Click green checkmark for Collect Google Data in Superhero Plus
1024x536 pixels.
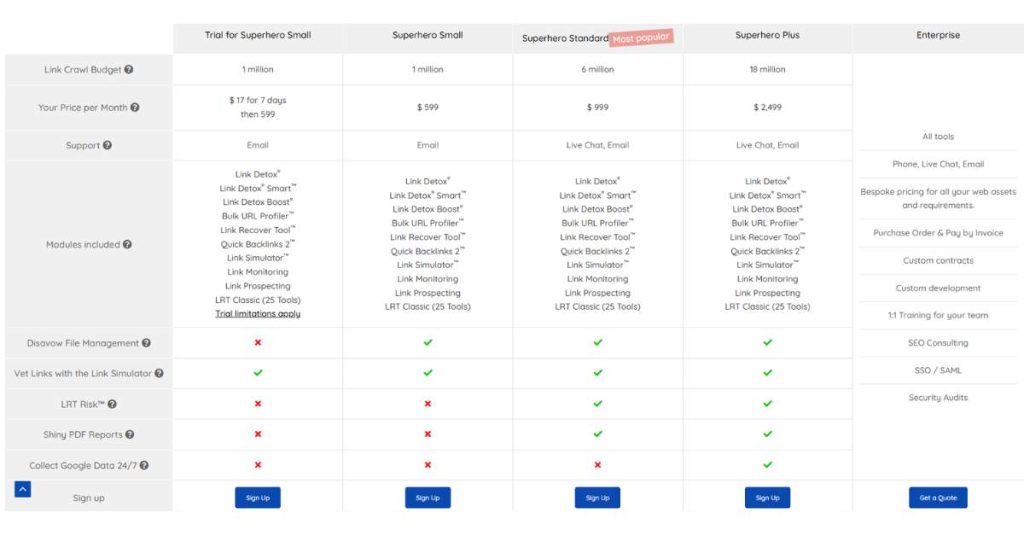point(767,465)
